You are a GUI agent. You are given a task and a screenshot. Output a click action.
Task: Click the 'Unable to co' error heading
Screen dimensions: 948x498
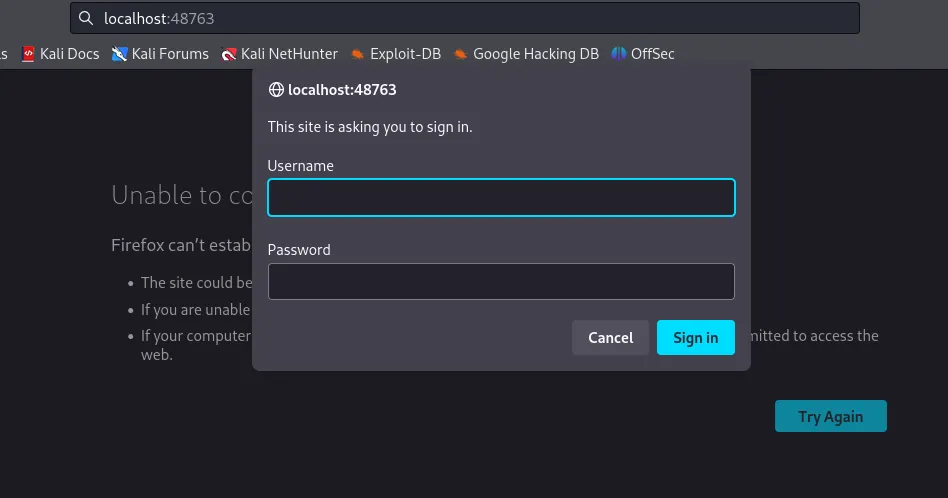click(x=182, y=195)
